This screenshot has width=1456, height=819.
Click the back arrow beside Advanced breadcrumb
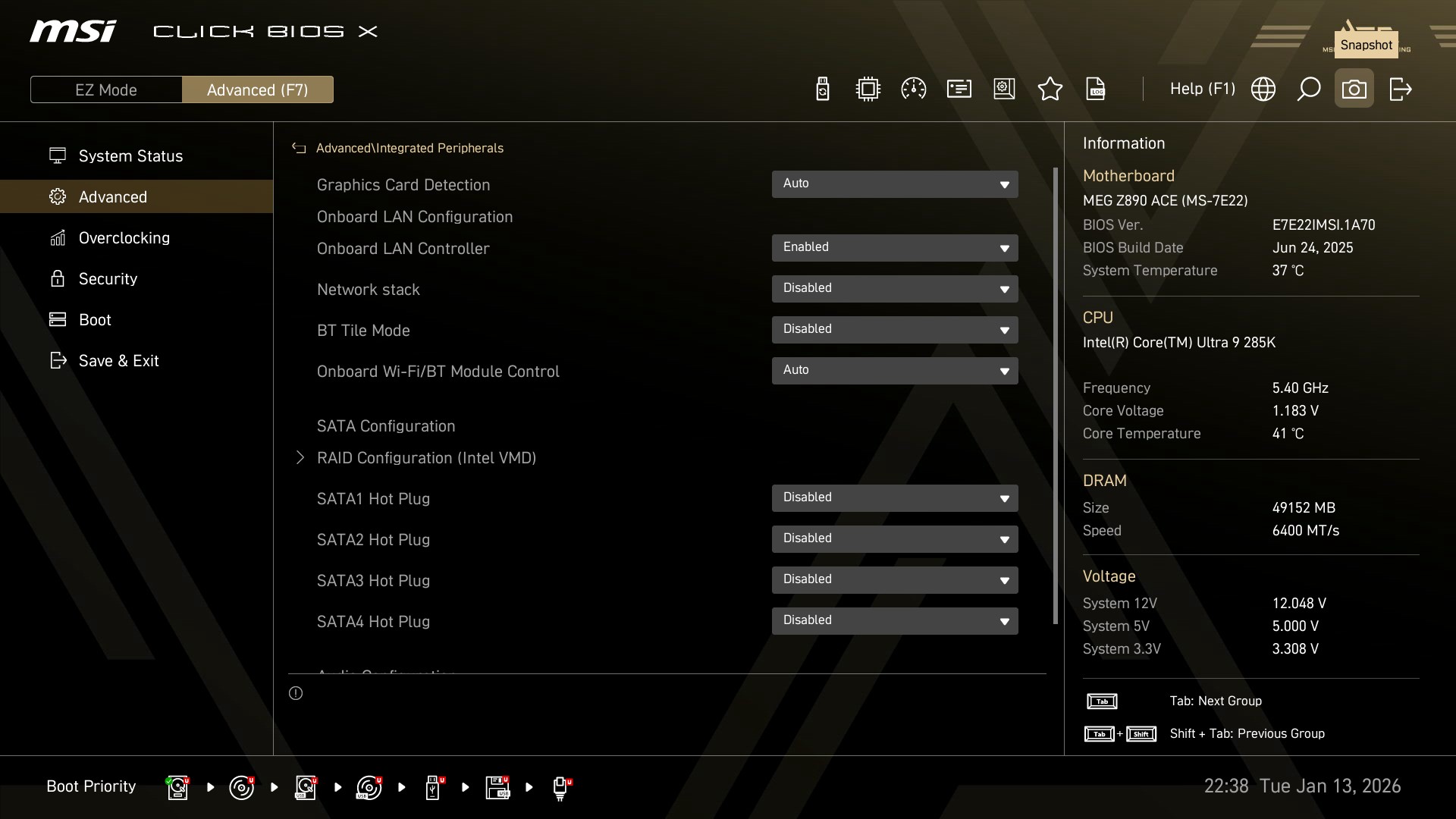coord(299,149)
